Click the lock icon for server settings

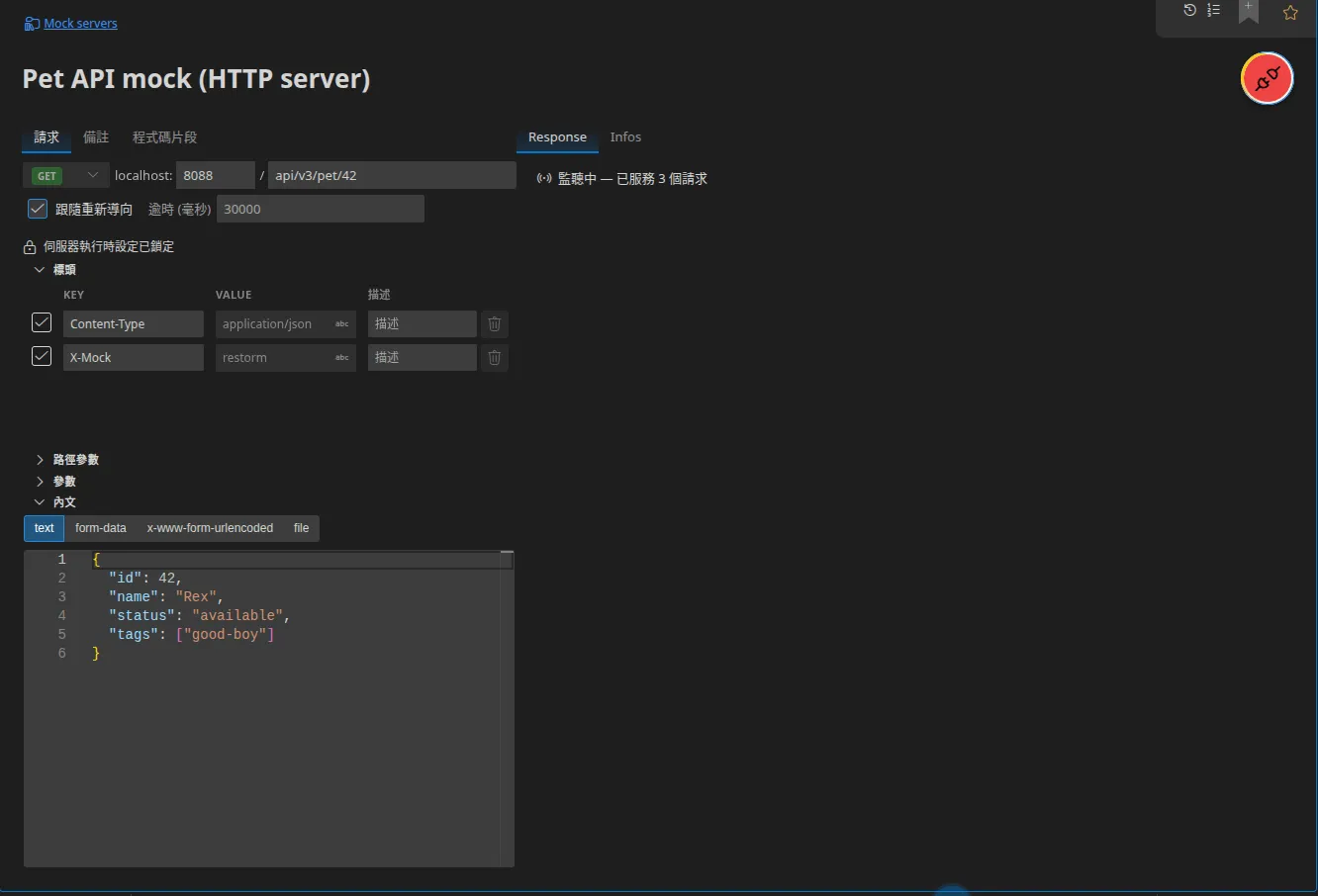coord(30,246)
